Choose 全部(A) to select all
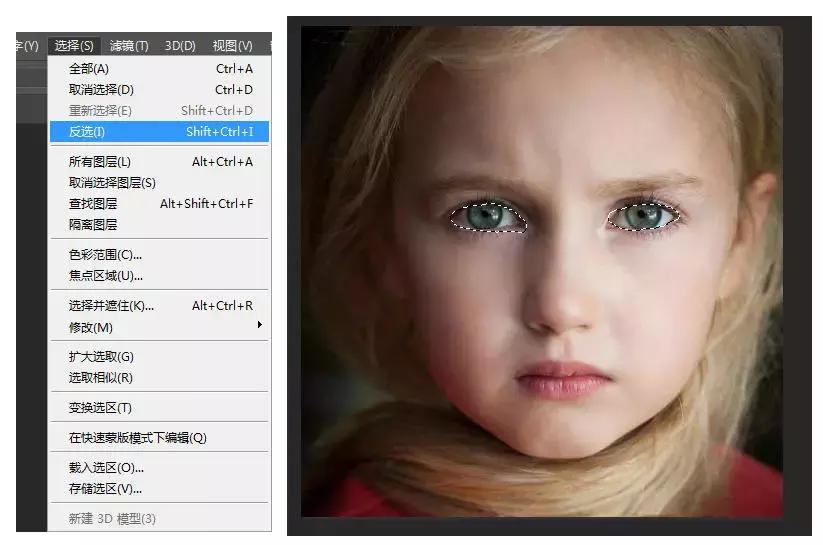The width and height of the screenshot is (823, 545). [x=160, y=69]
